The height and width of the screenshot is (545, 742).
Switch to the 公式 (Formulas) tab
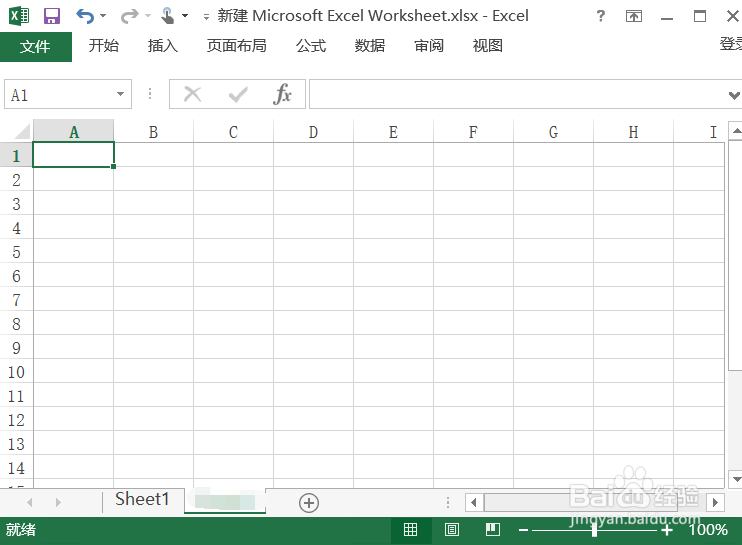(311, 46)
